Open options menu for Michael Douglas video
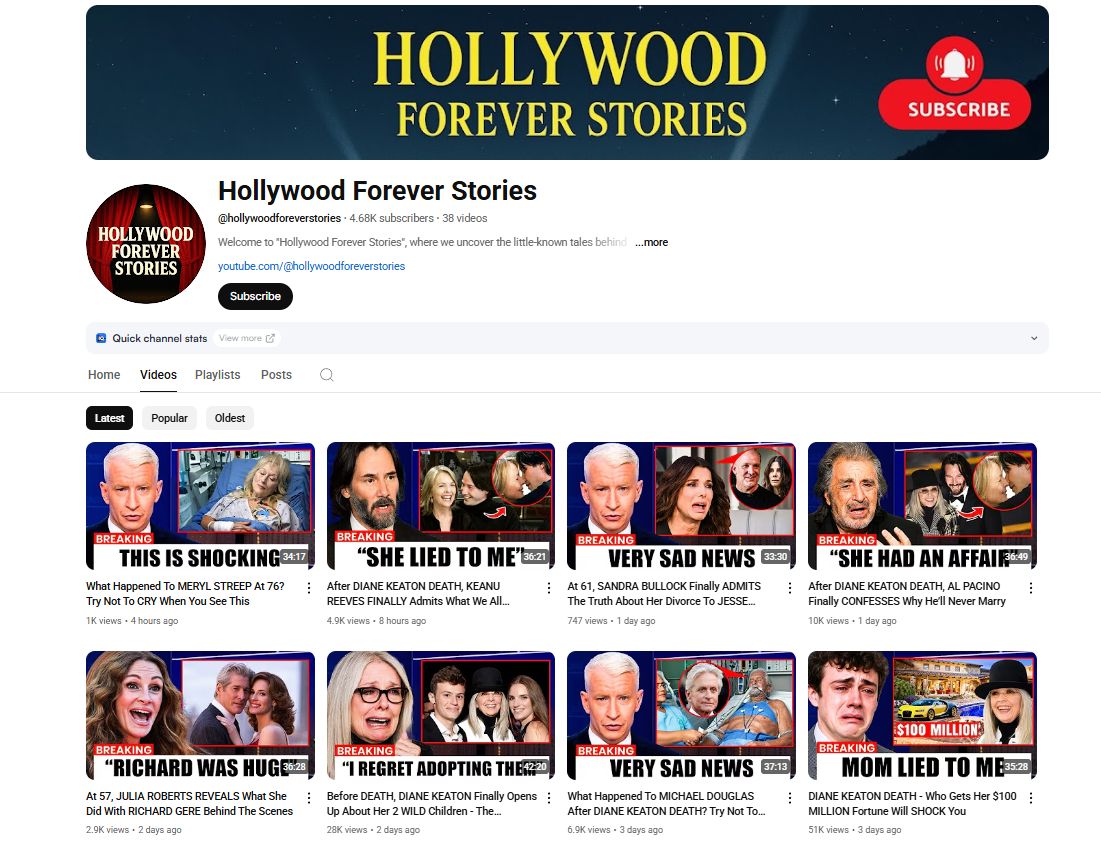Screen dimensions: 1101x847 click(789, 798)
